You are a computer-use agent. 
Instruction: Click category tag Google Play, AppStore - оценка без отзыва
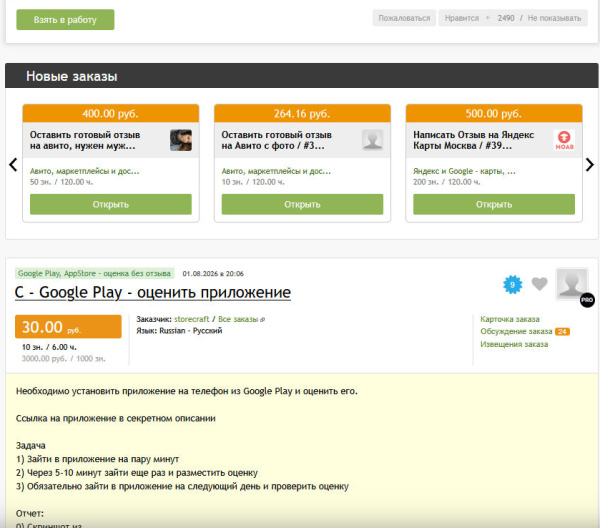click(x=95, y=273)
